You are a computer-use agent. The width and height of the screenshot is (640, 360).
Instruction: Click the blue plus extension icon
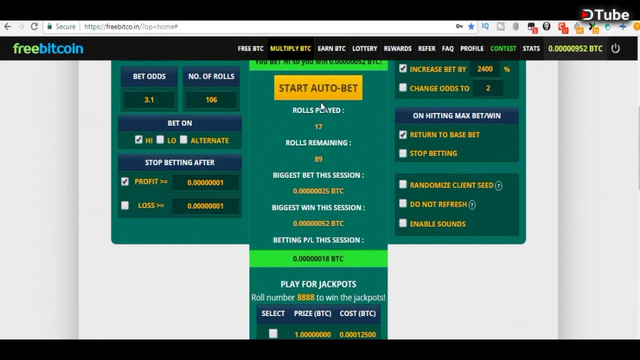tap(623, 27)
